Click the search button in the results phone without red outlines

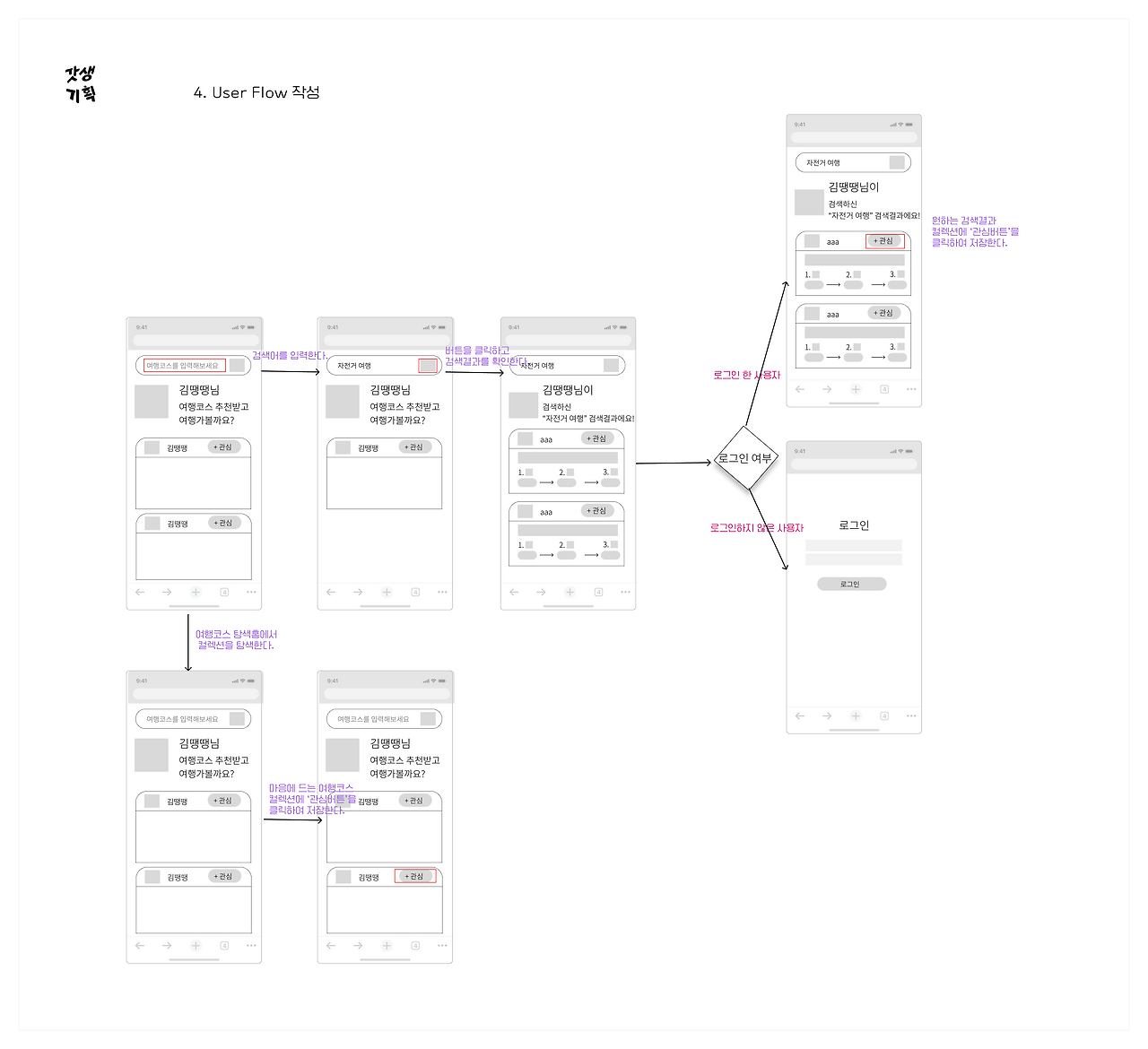coord(611,365)
